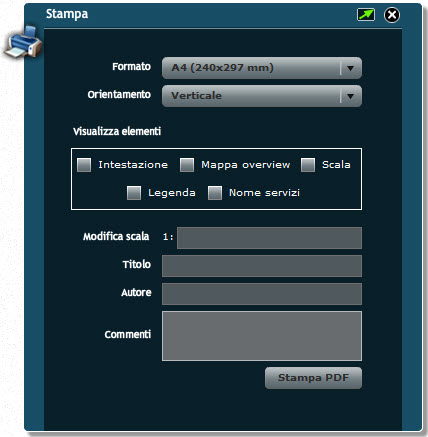Close the Stampa dialog with the X icon
This screenshot has width=428, height=437.
click(392, 15)
